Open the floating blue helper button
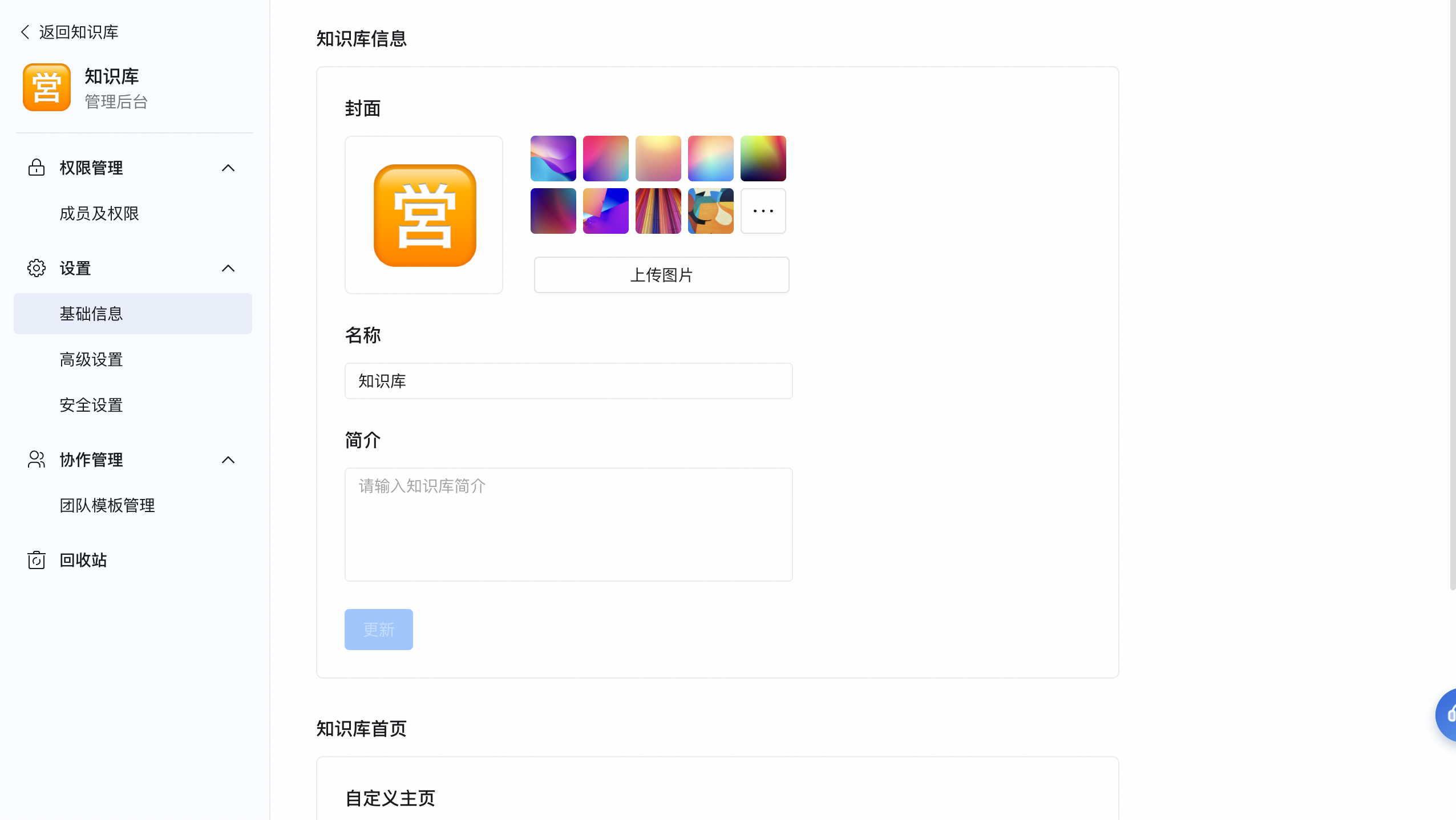The image size is (1456, 820). 1446,715
